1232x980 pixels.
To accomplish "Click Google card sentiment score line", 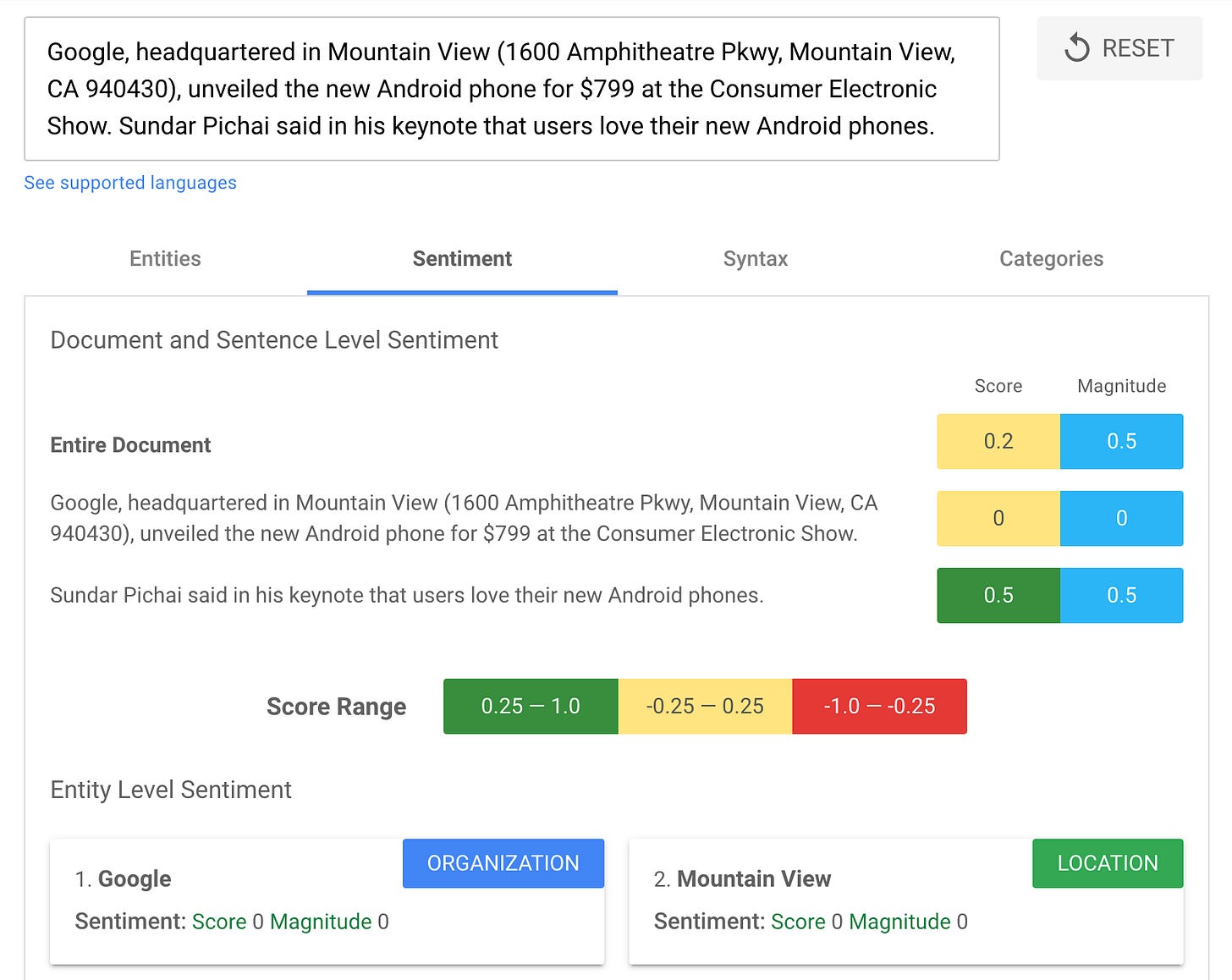I will pyautogui.click(x=232, y=922).
